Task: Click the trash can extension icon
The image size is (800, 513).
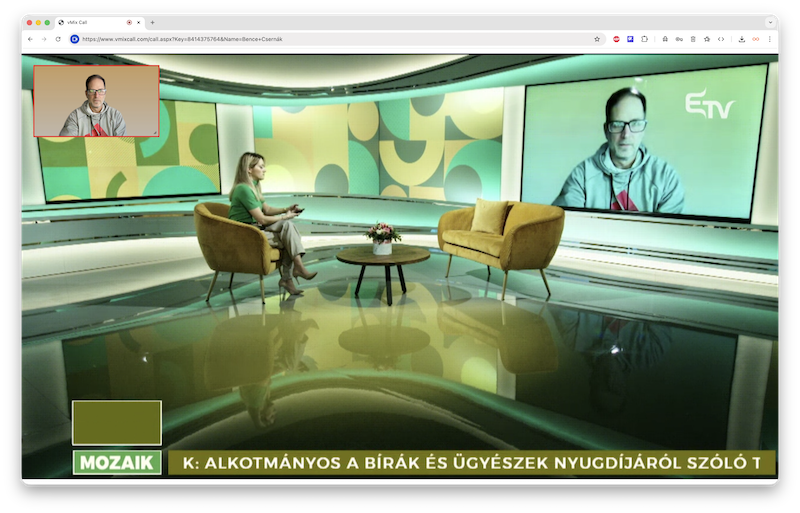Action: click(693, 39)
